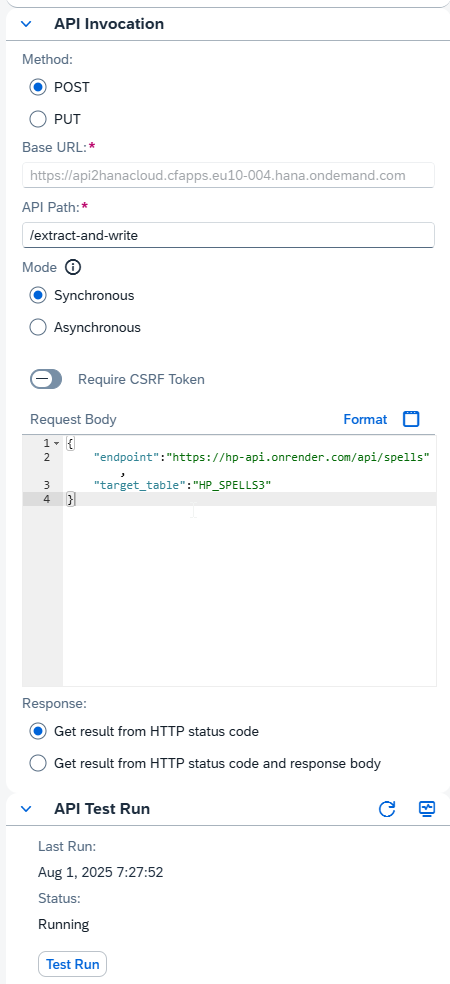Click line number 3 in editor gutter
450x984 pixels.
pos(46,484)
